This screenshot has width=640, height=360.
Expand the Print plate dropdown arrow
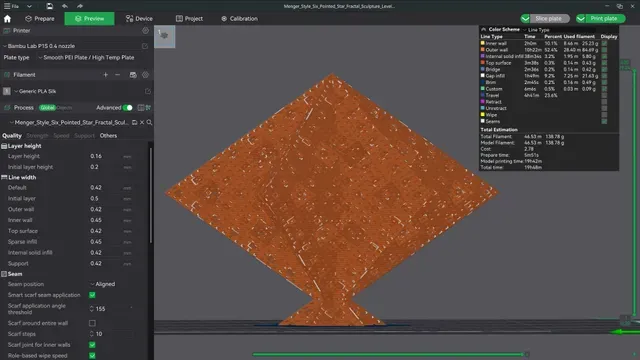coord(581,19)
